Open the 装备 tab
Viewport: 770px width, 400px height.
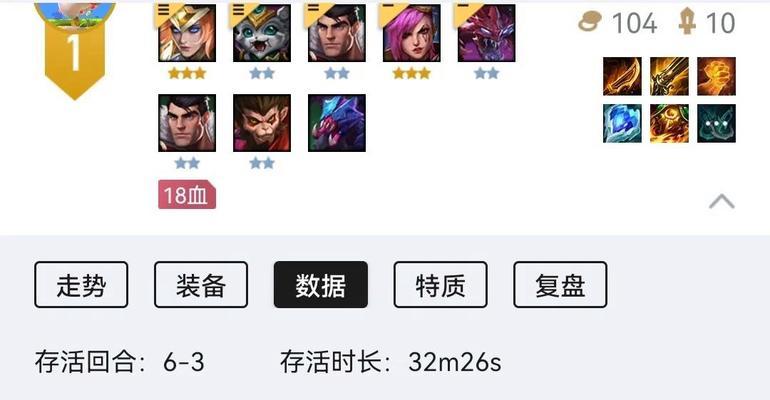tap(201, 285)
